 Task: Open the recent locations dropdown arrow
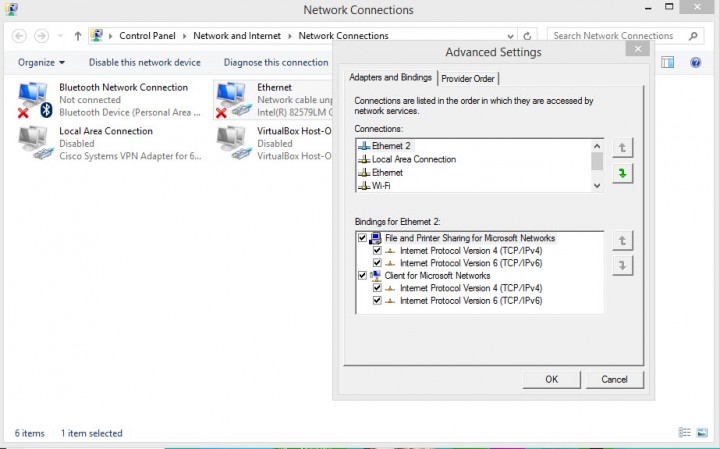point(60,36)
